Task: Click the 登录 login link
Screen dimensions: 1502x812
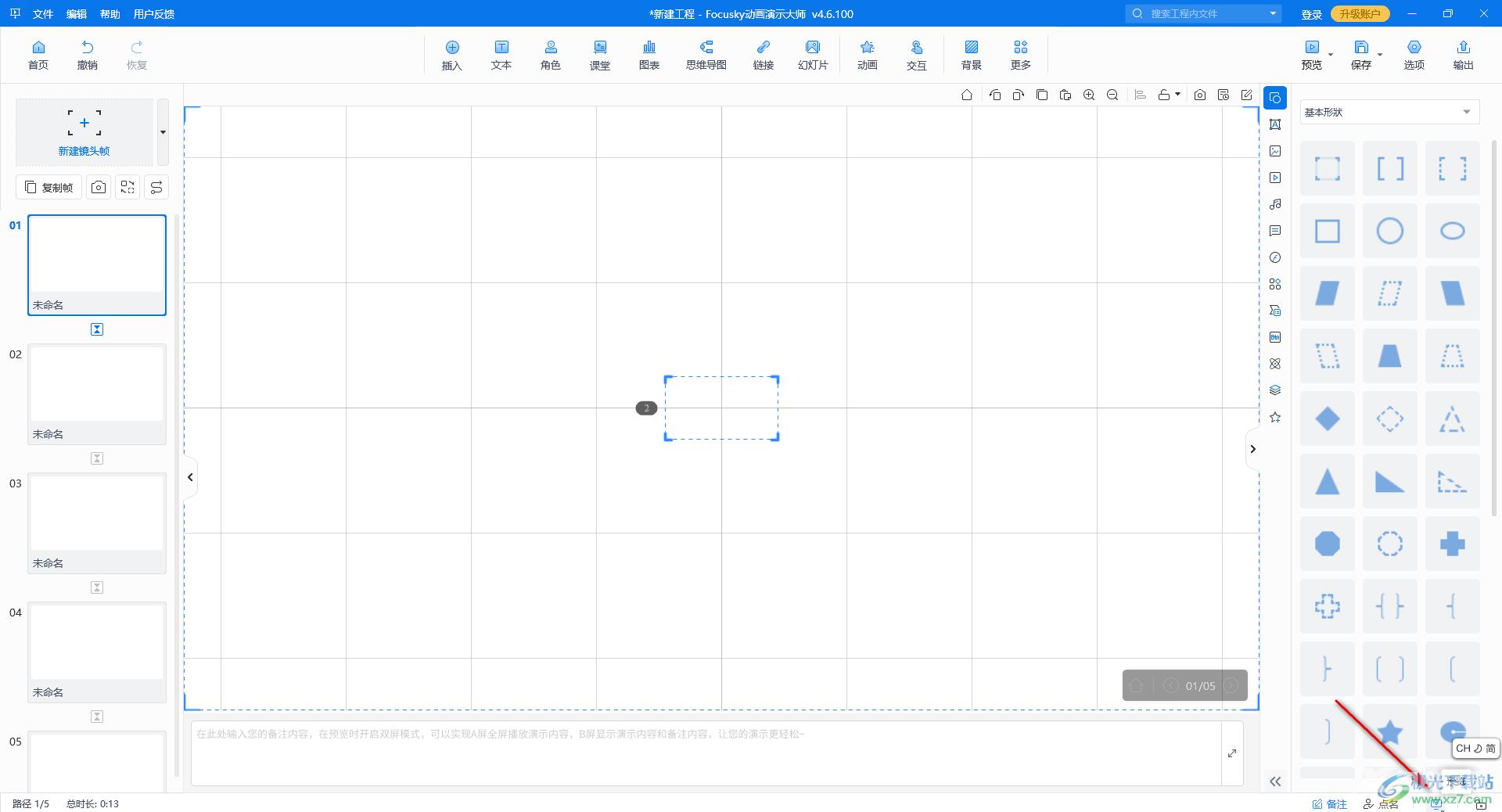Action: point(1312,14)
